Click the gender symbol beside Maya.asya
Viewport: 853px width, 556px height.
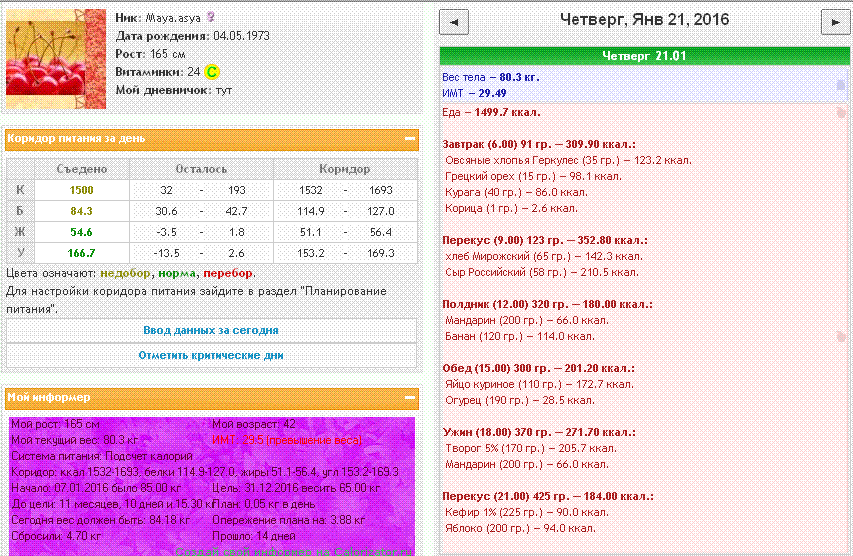211,17
